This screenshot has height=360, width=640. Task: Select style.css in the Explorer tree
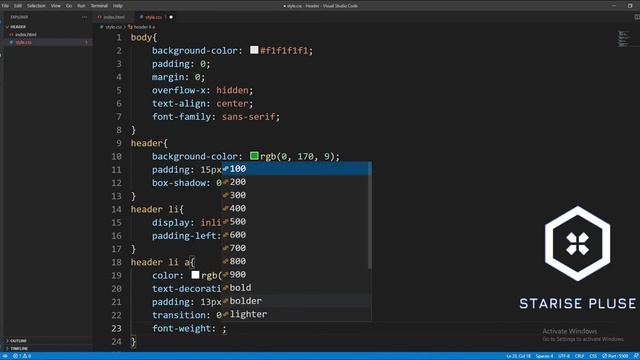(x=23, y=42)
